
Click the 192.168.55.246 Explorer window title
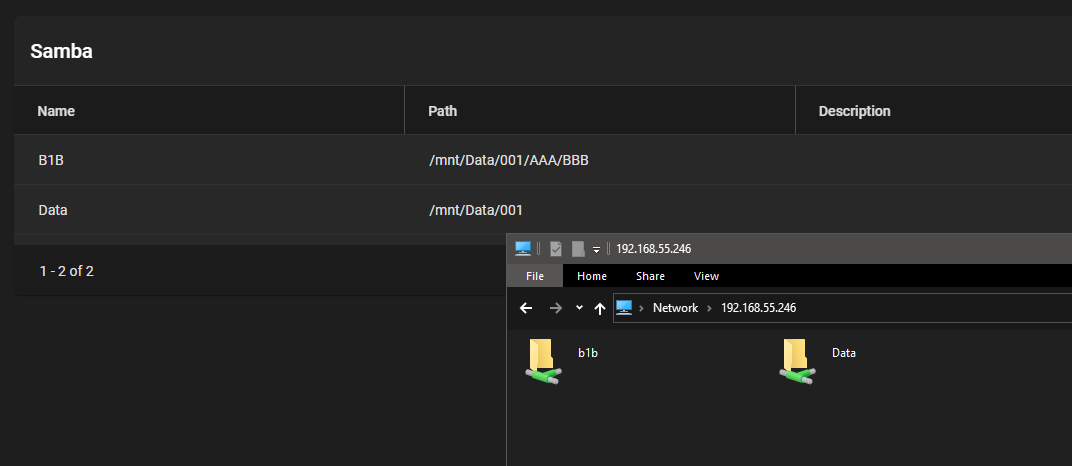(x=654, y=249)
